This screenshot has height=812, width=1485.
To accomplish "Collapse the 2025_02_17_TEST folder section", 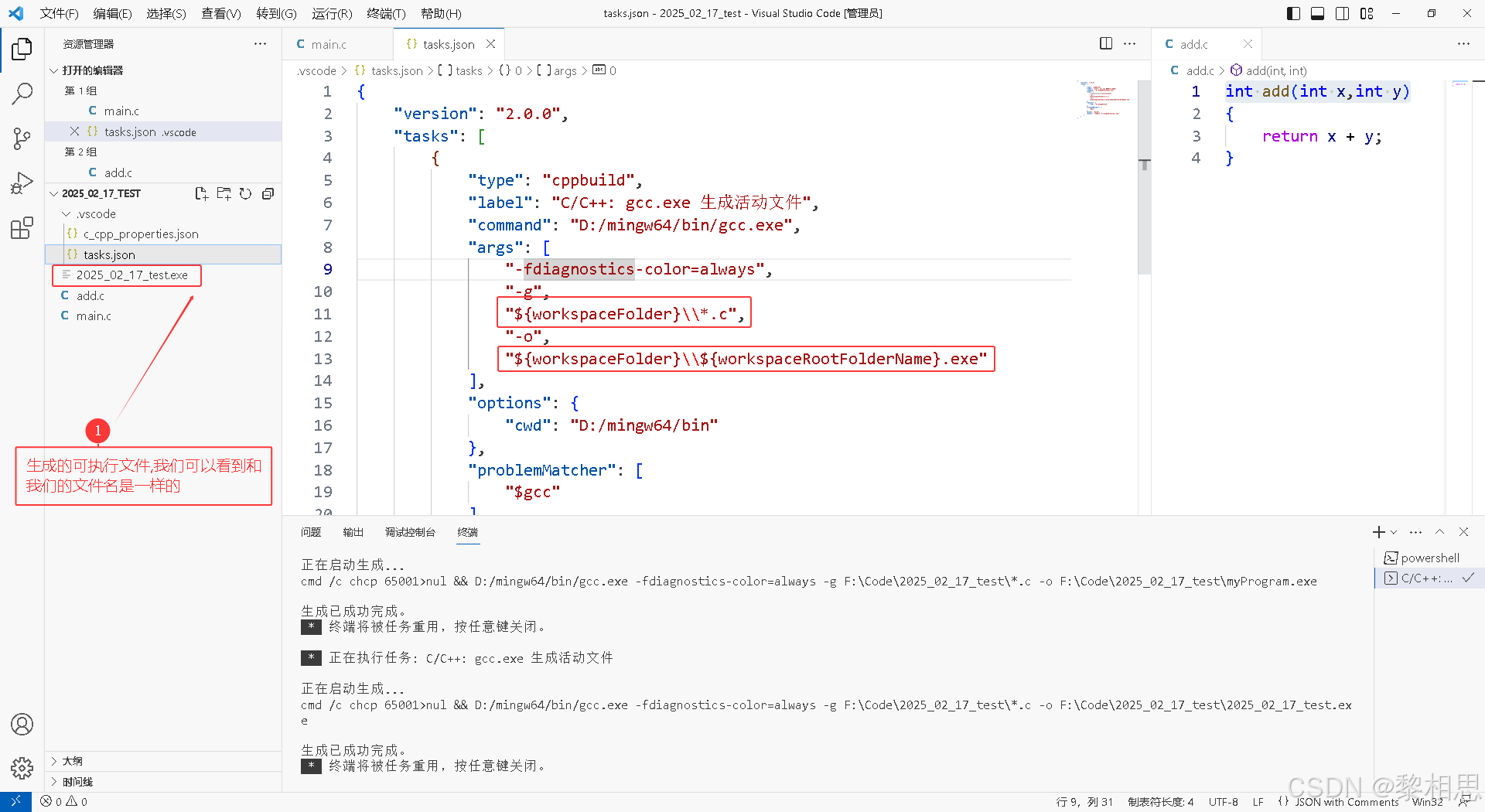I will [101, 193].
